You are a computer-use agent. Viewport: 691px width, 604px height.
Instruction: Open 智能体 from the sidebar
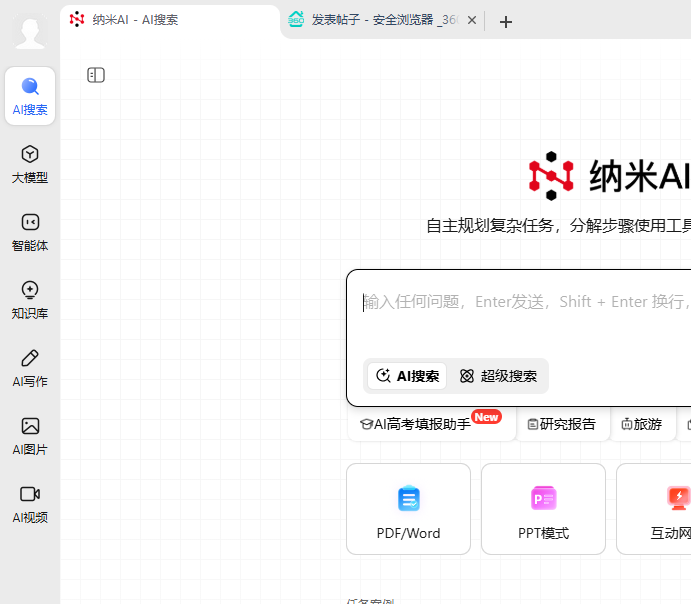coord(30,232)
